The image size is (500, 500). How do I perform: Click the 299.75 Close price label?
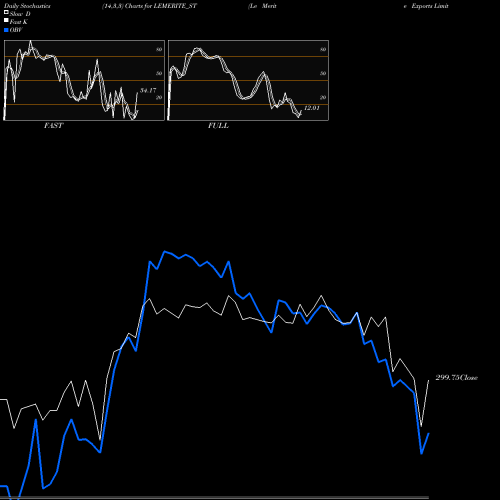pyautogui.click(x=456, y=378)
